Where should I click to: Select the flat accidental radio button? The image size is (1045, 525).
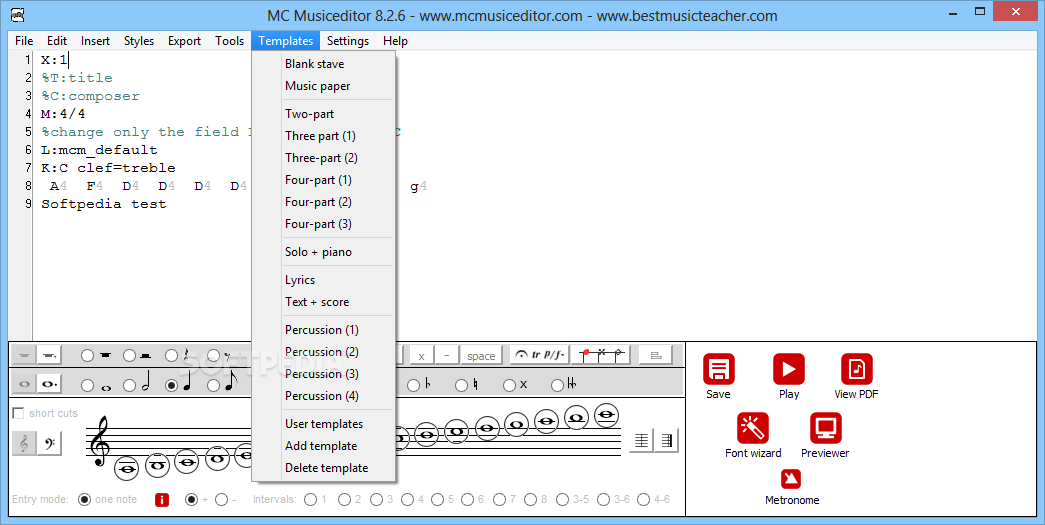pyautogui.click(x=413, y=385)
